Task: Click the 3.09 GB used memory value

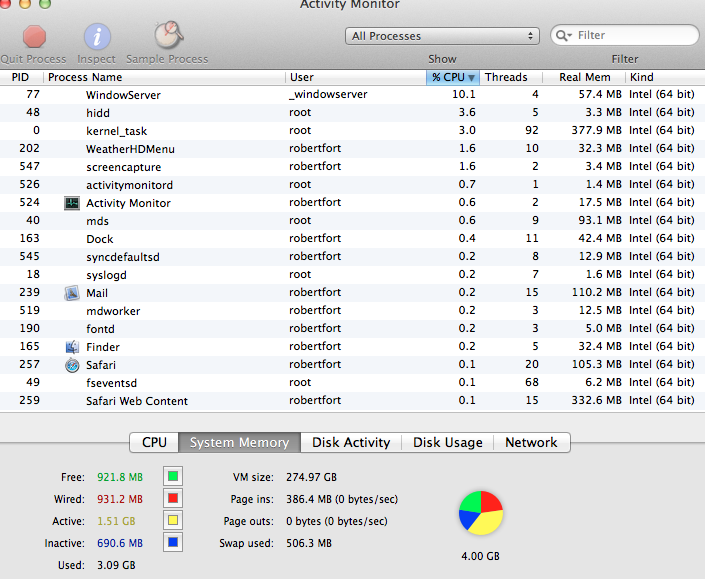Action: [x=116, y=565]
